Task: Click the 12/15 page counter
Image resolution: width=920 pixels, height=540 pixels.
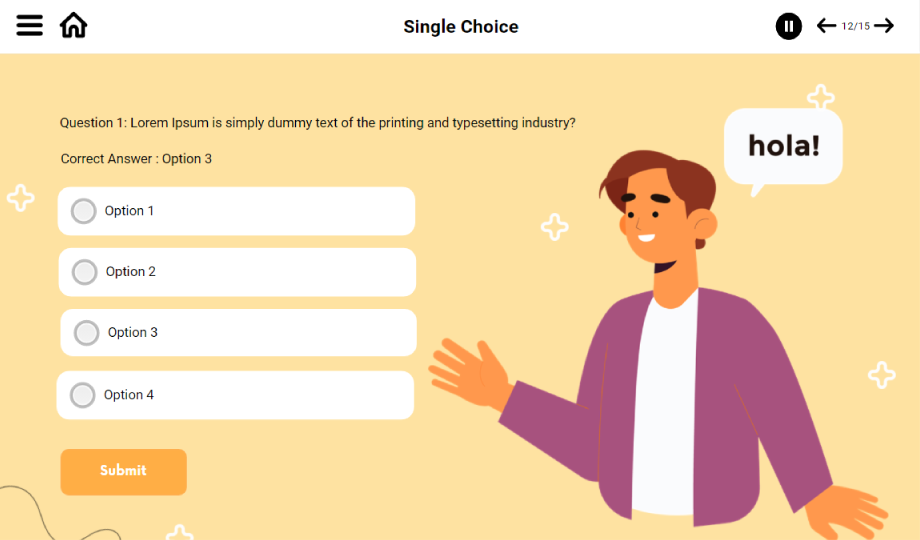Action: tap(856, 26)
